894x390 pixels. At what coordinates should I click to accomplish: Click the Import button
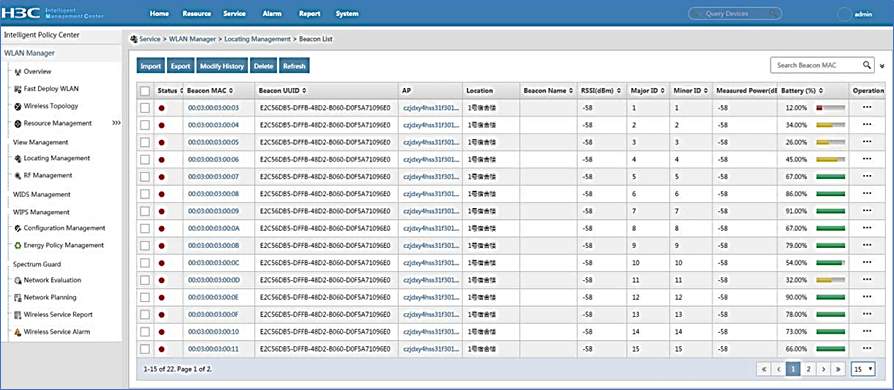151,66
